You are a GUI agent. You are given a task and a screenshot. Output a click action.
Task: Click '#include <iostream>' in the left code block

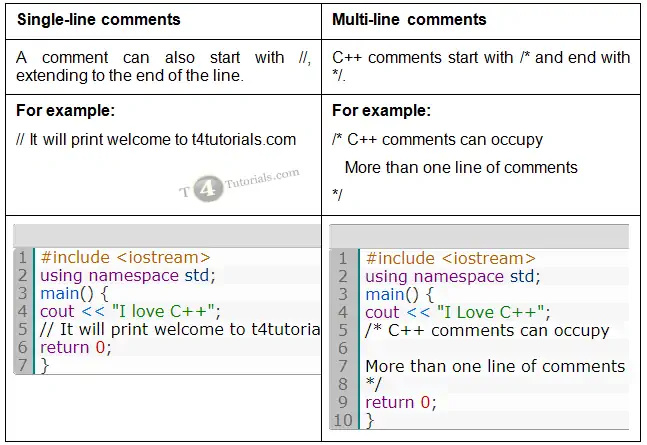coord(125,257)
